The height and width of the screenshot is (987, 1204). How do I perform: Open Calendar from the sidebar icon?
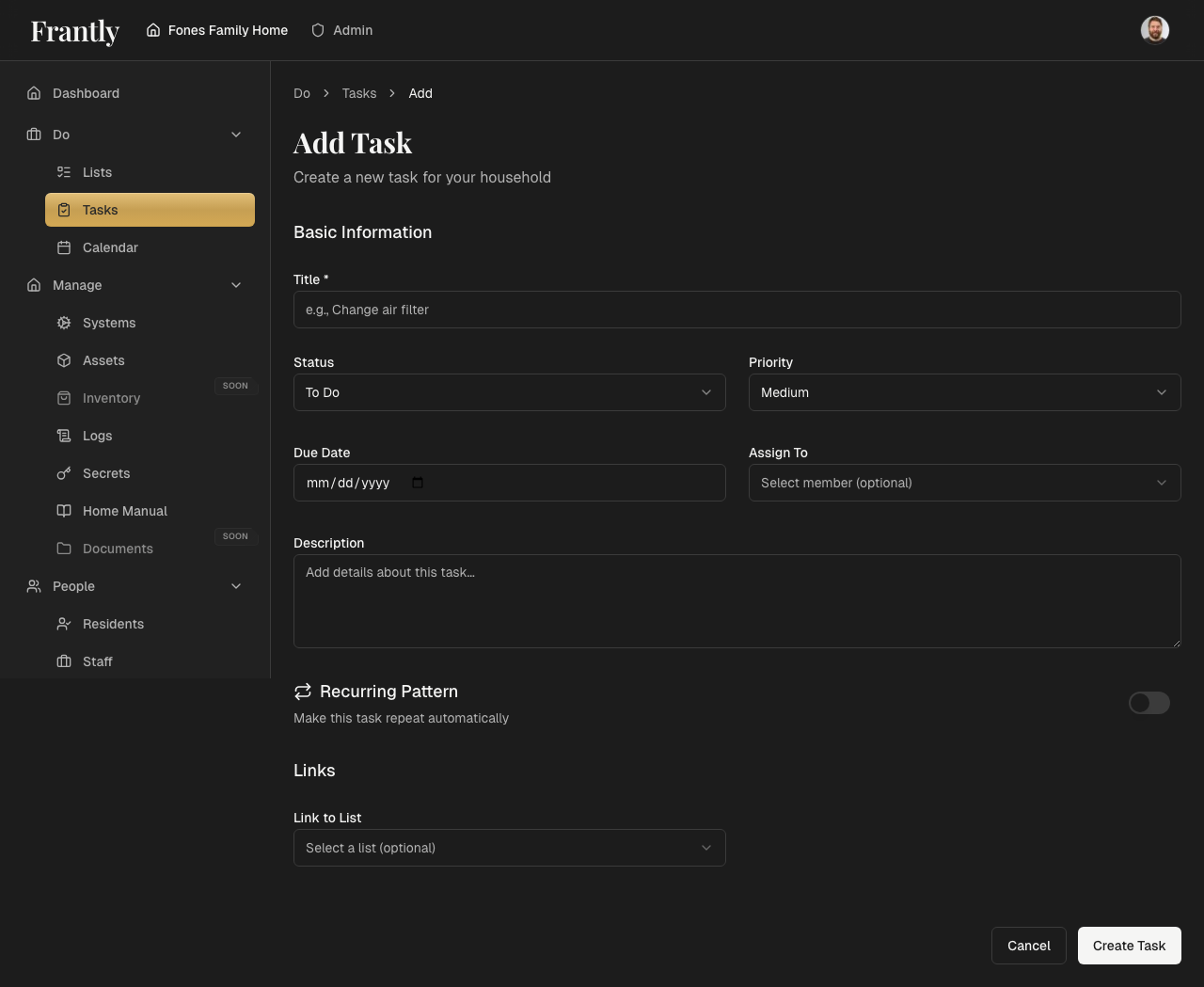(x=63, y=247)
